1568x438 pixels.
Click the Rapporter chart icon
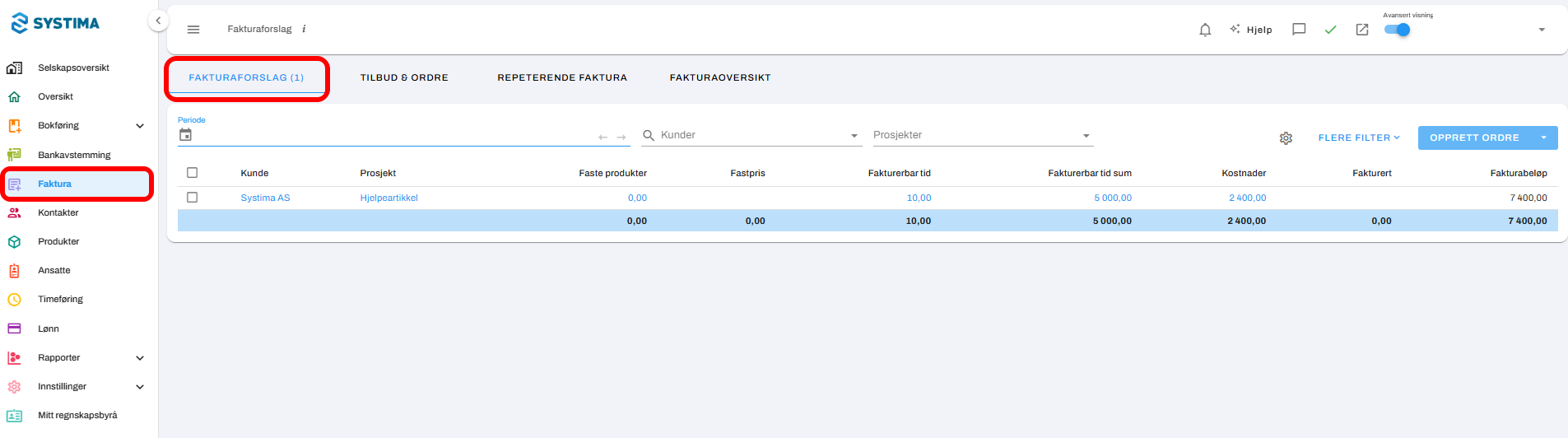14,357
